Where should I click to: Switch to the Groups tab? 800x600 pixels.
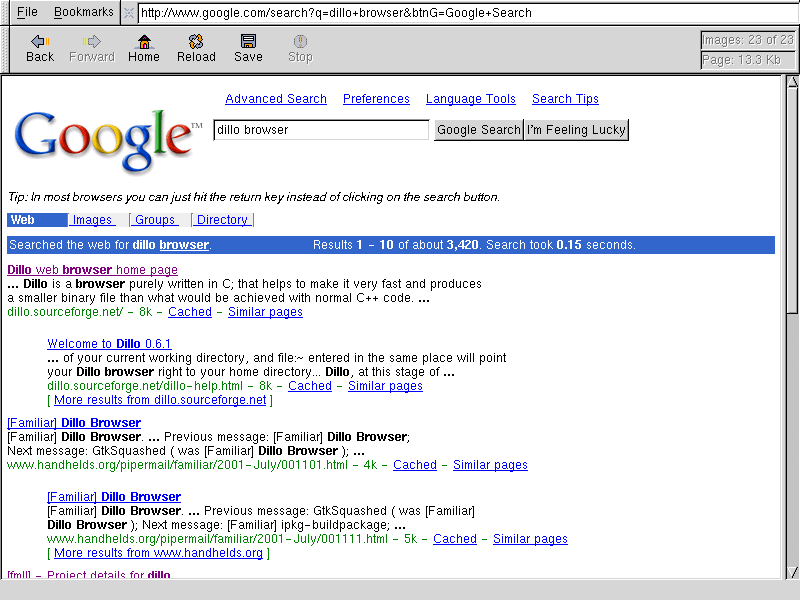point(155,220)
